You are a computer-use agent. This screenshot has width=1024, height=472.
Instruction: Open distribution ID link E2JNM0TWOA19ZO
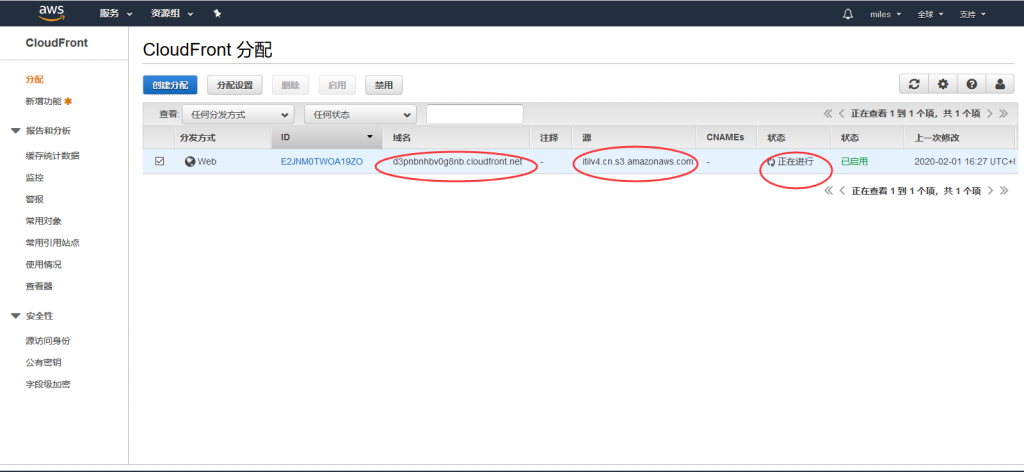point(321,161)
